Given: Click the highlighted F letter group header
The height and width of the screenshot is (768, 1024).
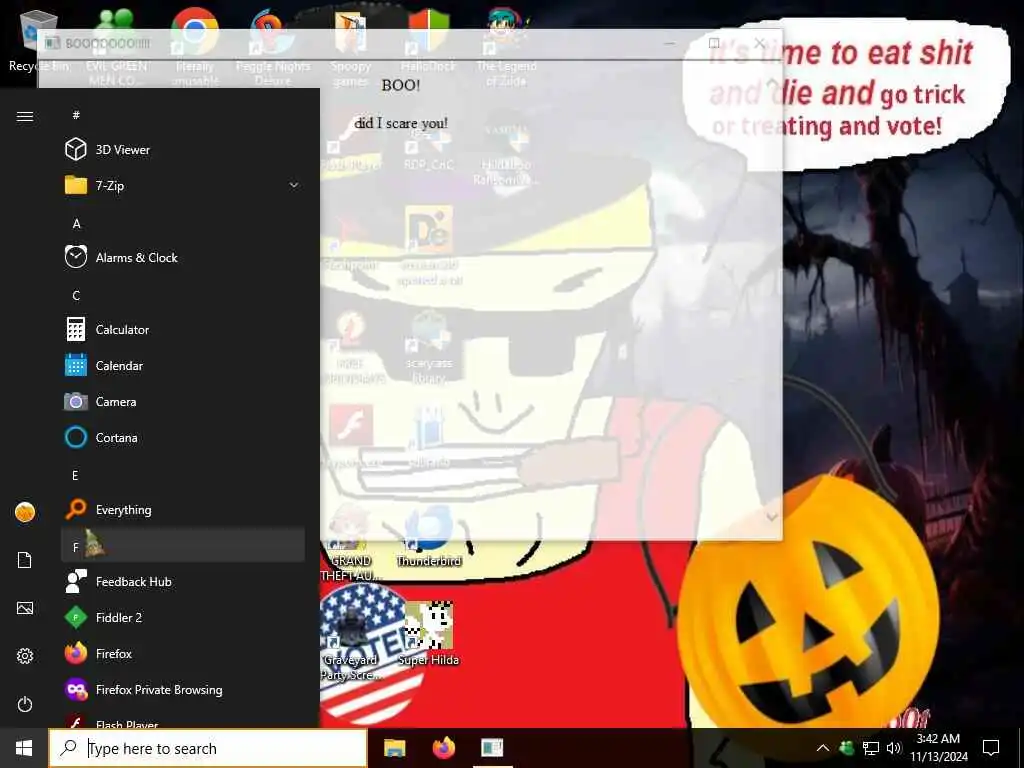Looking at the screenshot, I should [183, 545].
